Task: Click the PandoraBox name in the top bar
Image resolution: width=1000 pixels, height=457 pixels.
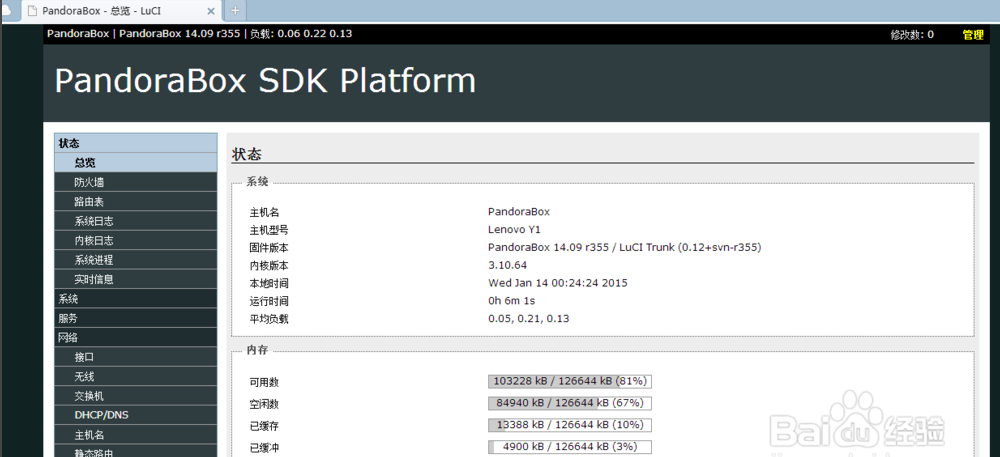Action: point(78,34)
